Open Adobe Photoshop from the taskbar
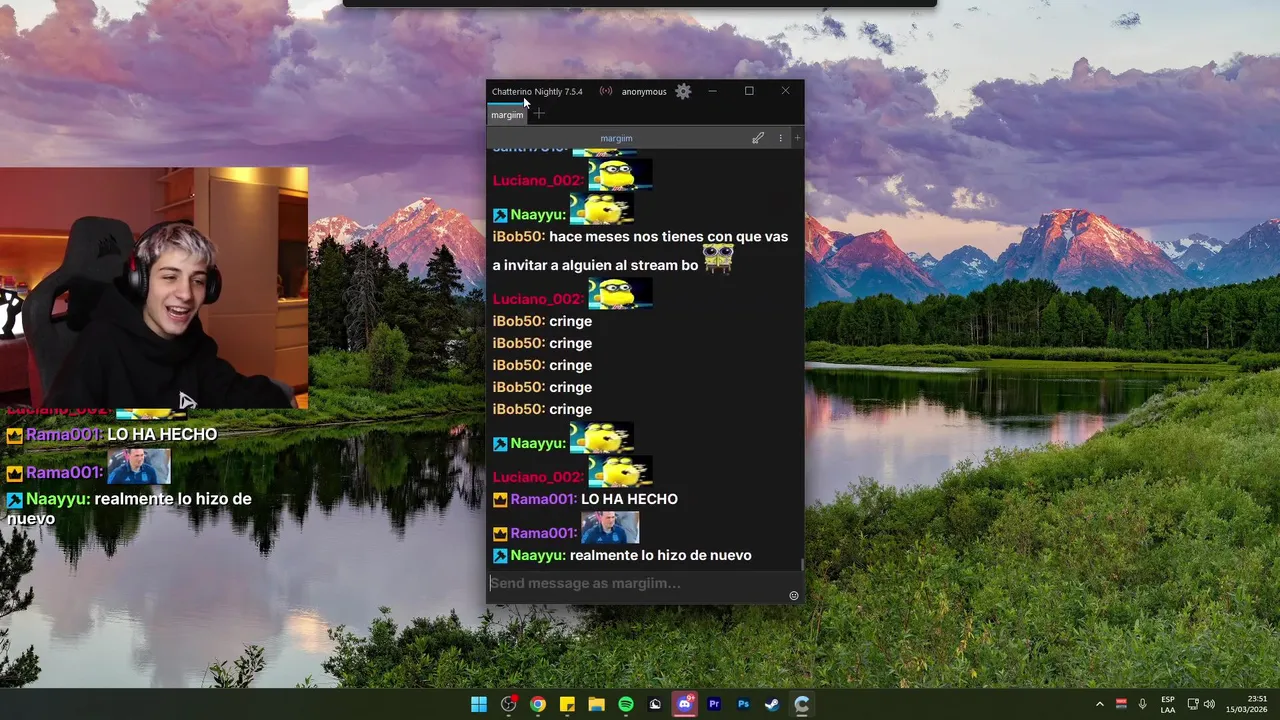1280x720 pixels. click(x=743, y=704)
